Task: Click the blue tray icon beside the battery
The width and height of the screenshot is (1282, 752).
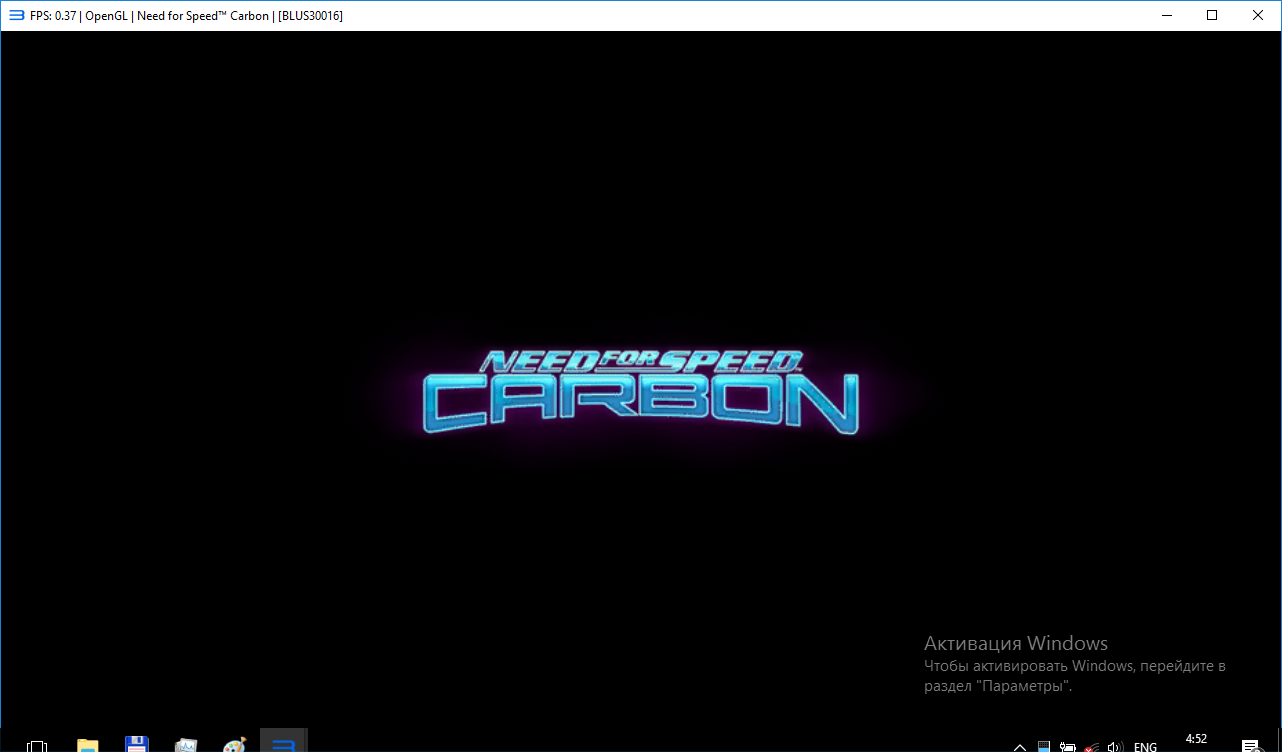Action: tap(1044, 746)
